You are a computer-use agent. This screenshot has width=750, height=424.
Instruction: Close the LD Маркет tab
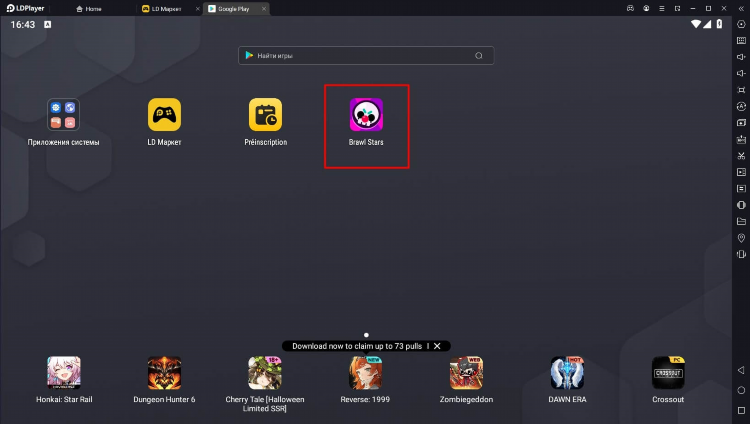[x=198, y=9]
